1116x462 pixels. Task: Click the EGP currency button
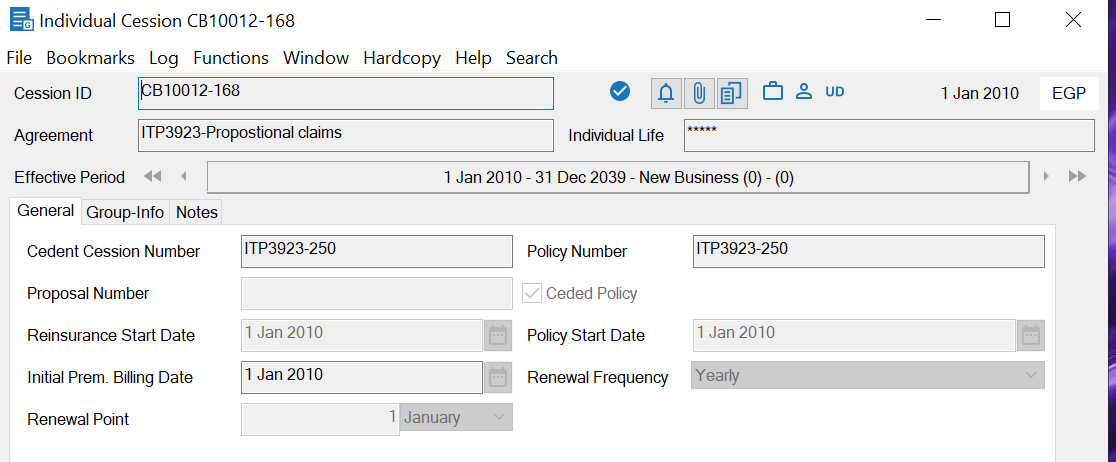coord(1069,93)
